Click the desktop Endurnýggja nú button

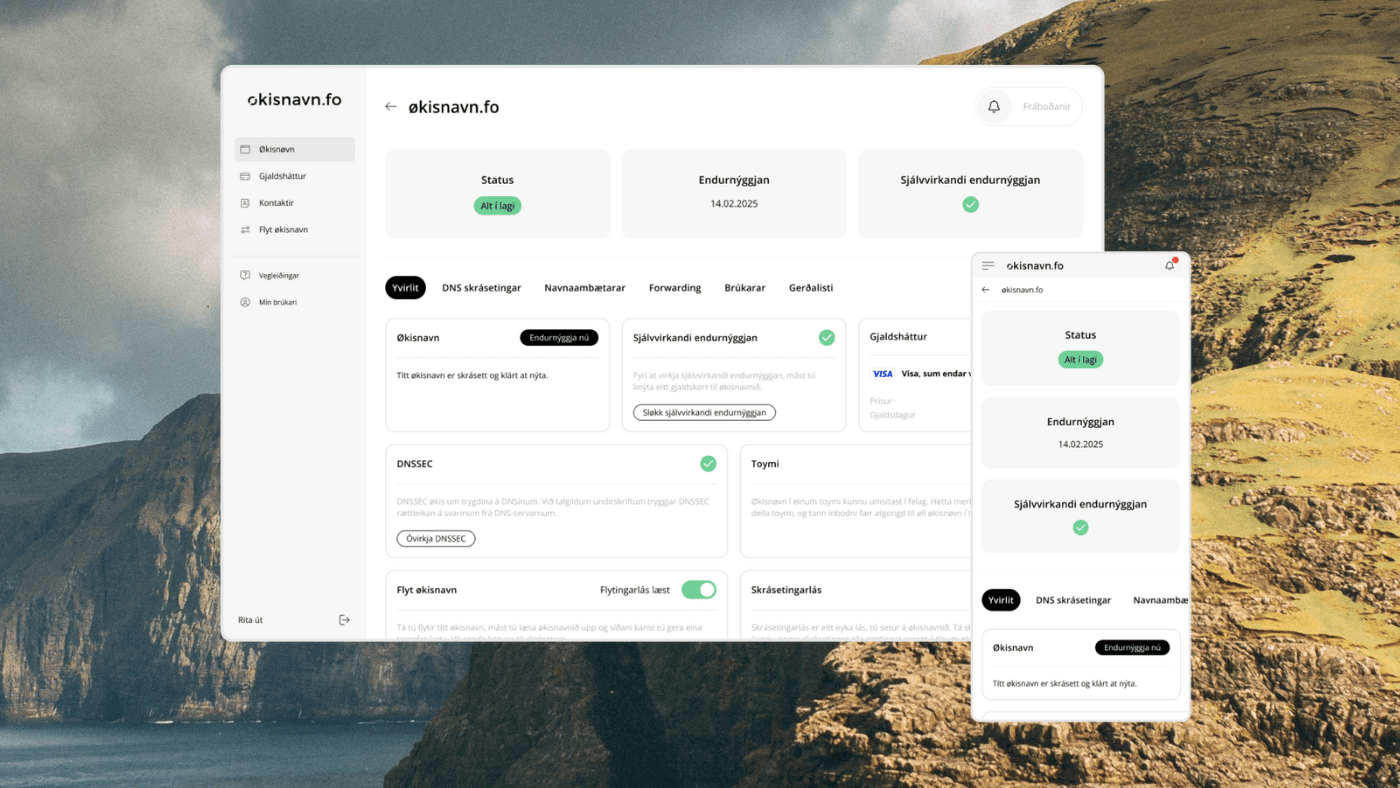coord(559,338)
